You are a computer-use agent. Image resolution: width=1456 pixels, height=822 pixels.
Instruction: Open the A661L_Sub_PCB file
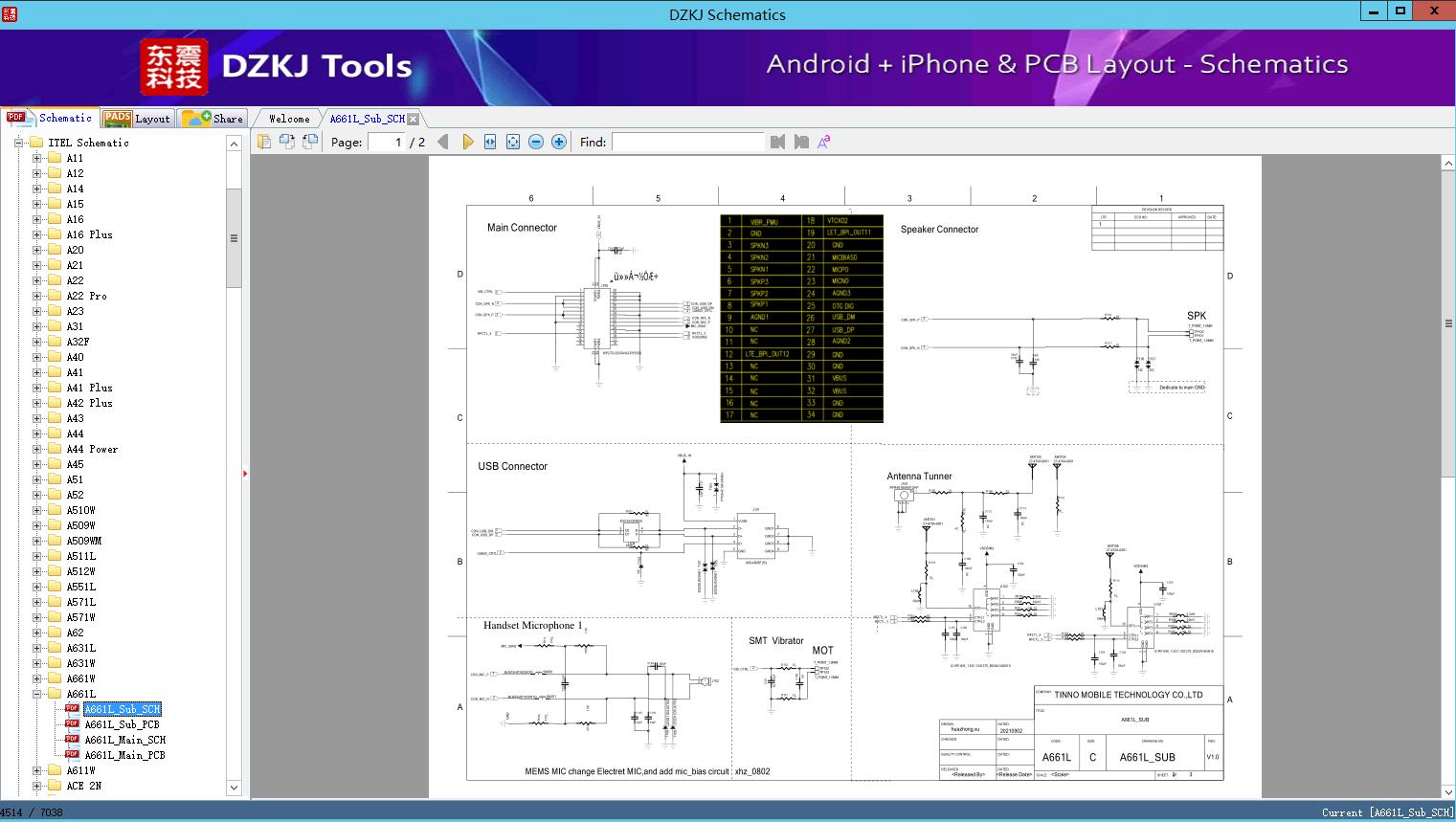[x=123, y=724]
